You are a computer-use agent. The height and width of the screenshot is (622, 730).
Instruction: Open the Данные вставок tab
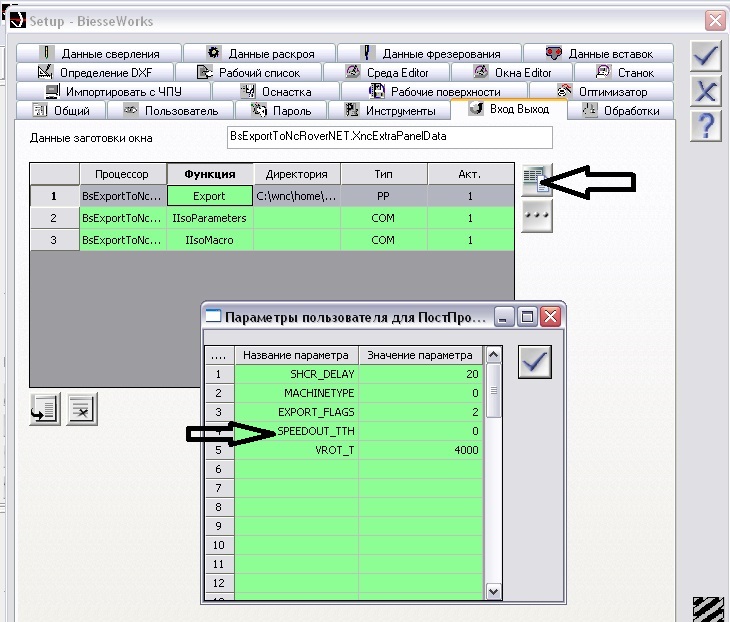point(598,54)
